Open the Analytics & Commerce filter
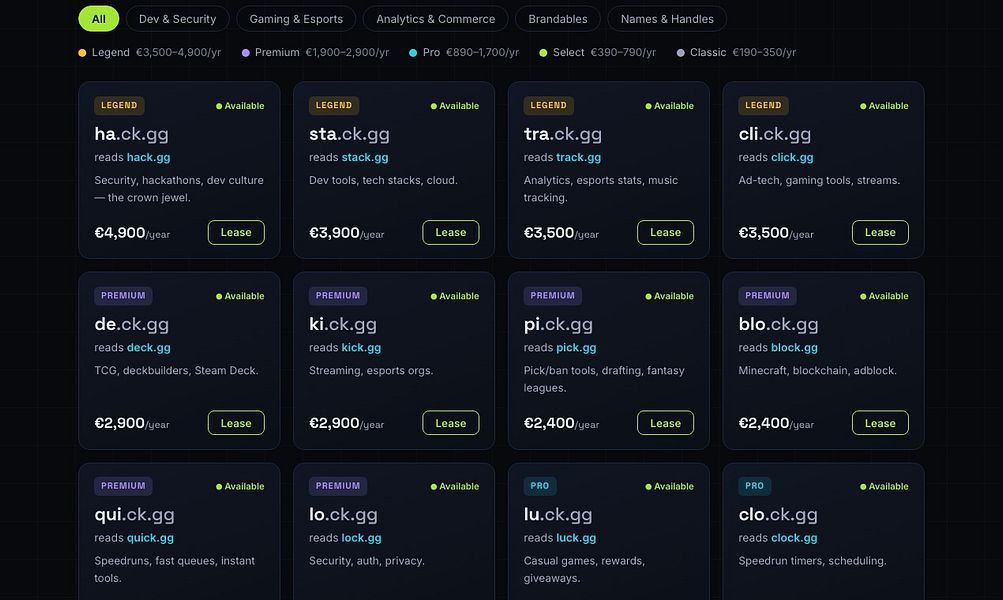The image size is (1003, 600). (436, 19)
